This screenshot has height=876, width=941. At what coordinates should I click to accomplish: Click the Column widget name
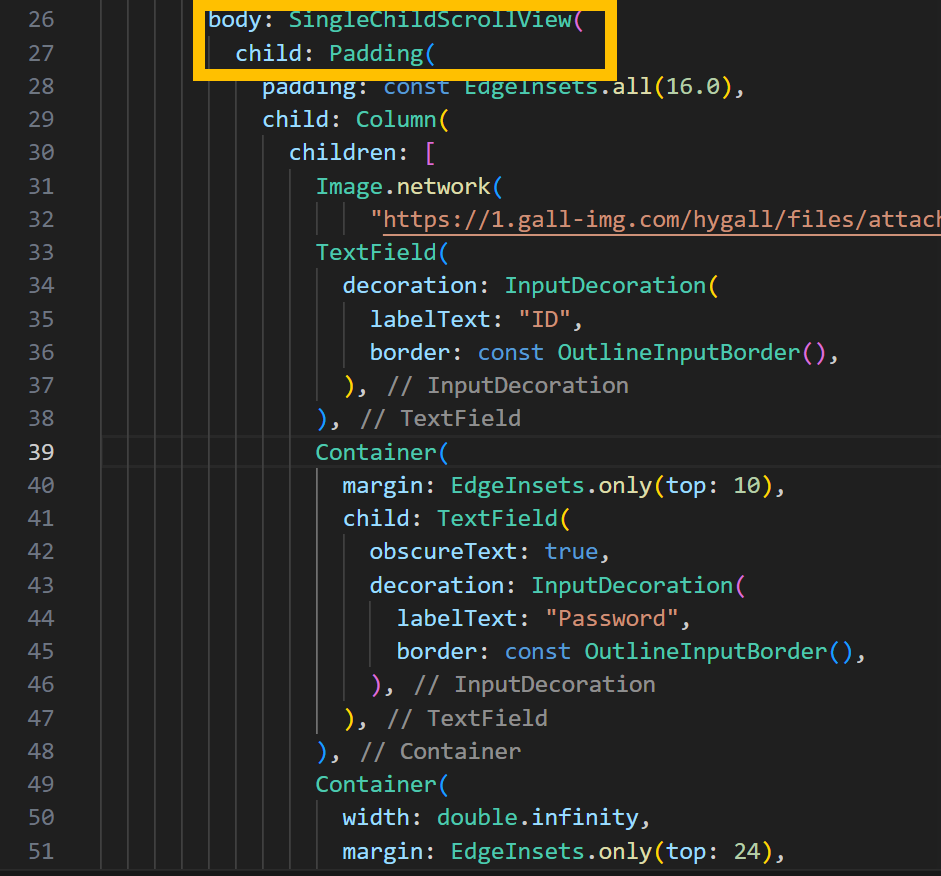(x=395, y=119)
